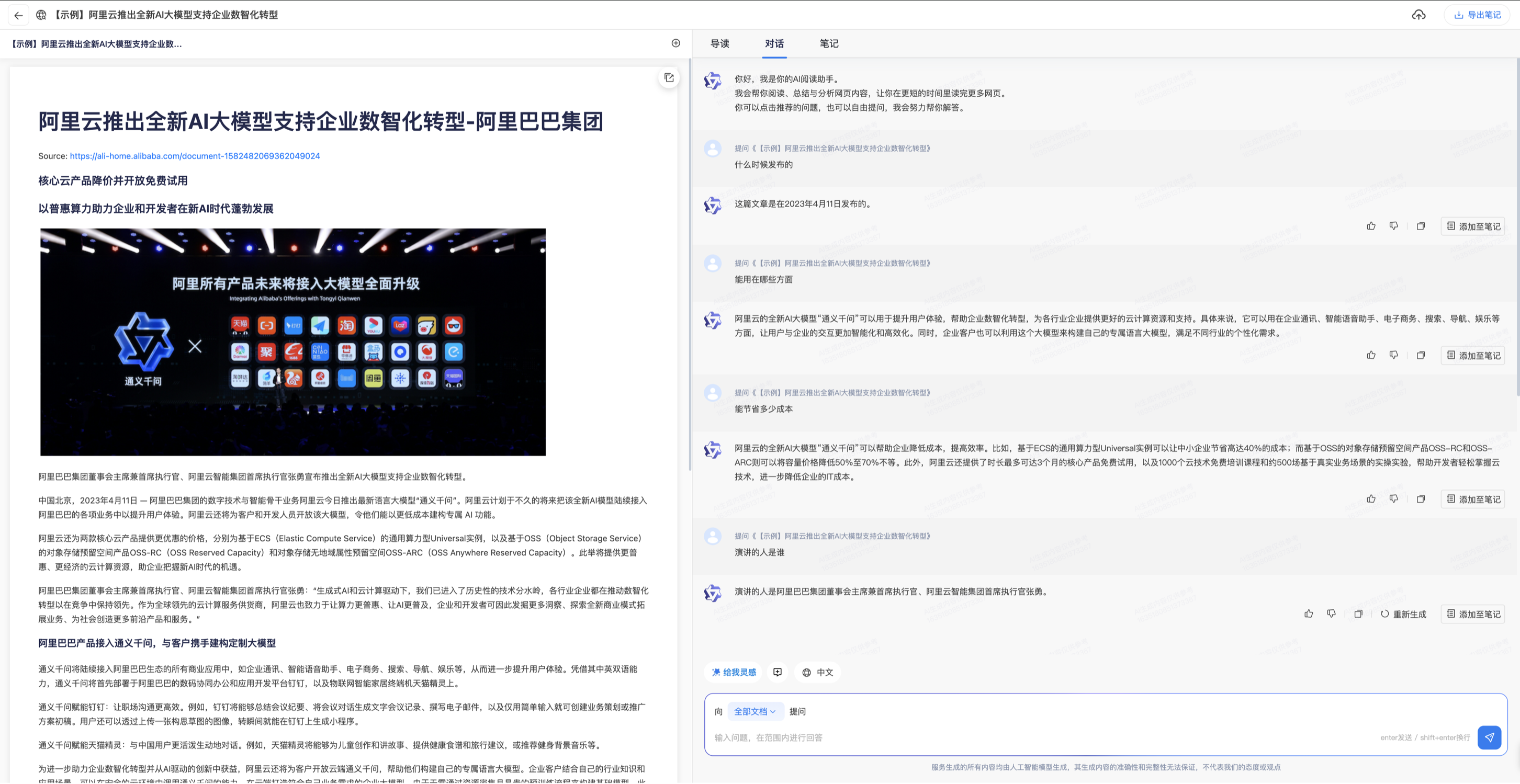The width and height of the screenshot is (1520, 784).
Task: Dislike the cost savings answer
Action: (x=1394, y=499)
